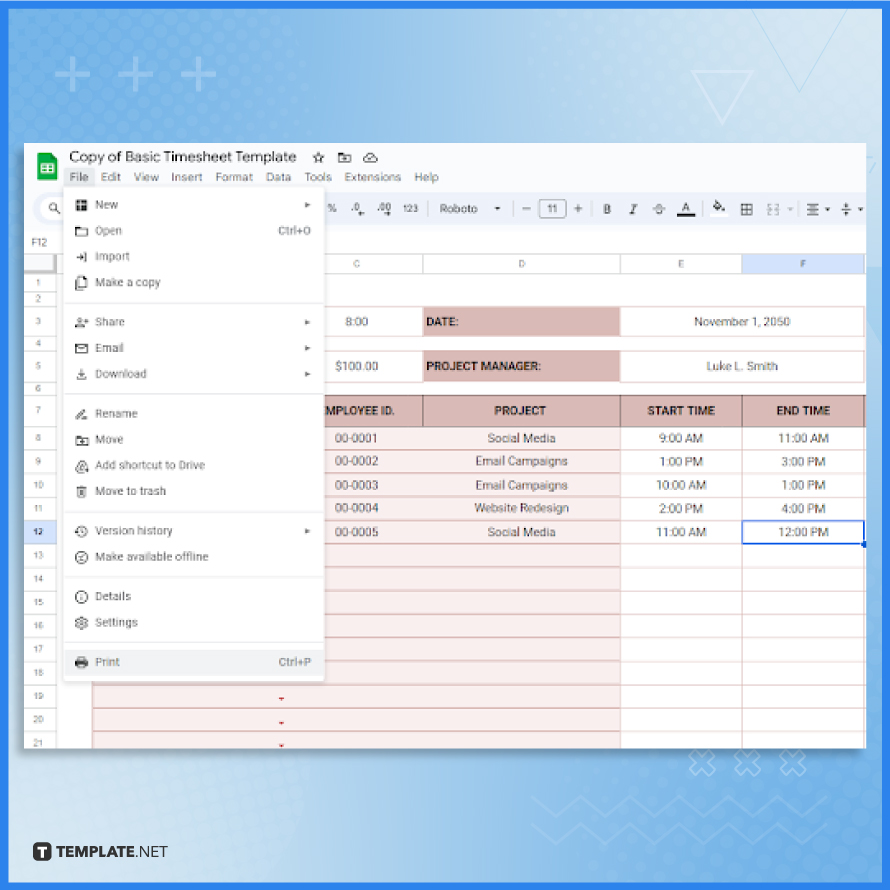Apply bold formatting to the selected cell
Screen dimensions: 890x890
[x=607, y=209]
